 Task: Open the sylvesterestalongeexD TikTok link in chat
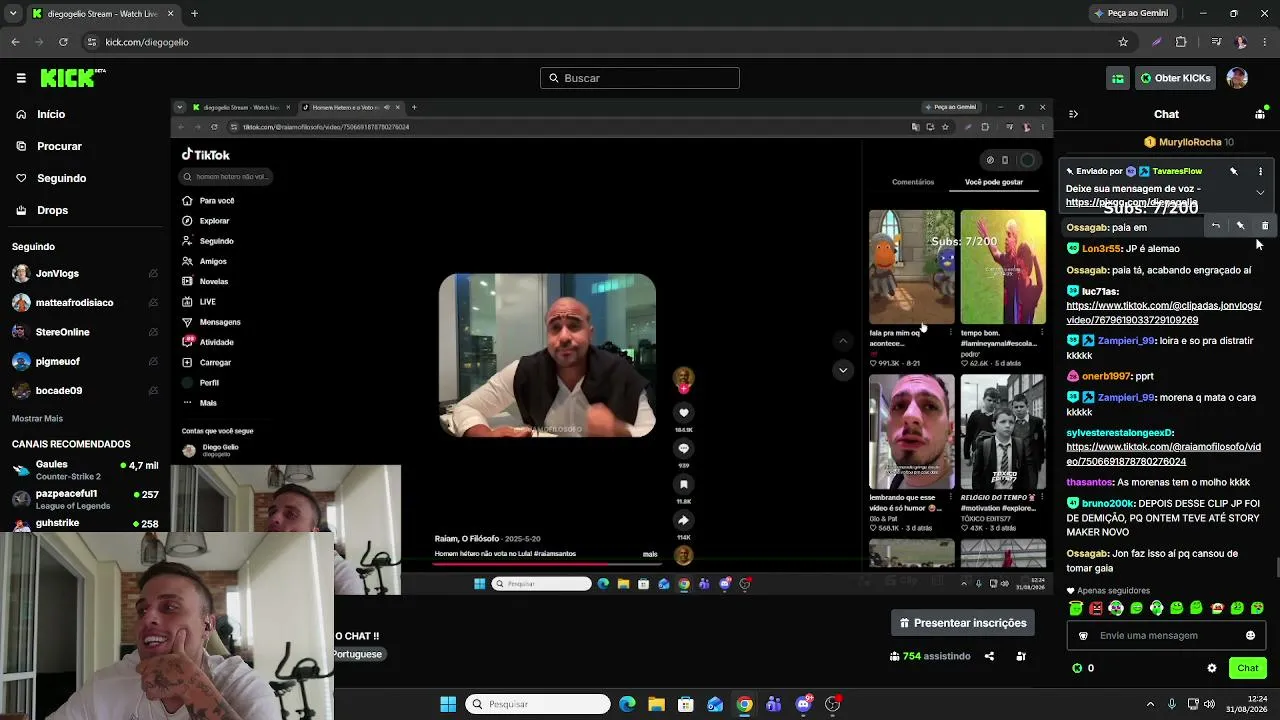coord(1163,454)
